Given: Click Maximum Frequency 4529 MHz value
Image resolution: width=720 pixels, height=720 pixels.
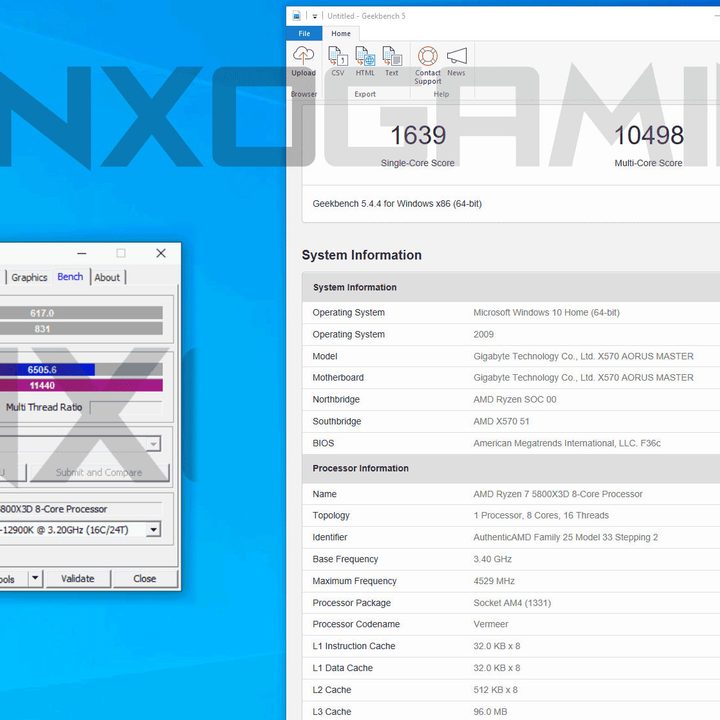Looking at the screenshot, I should [494, 581].
